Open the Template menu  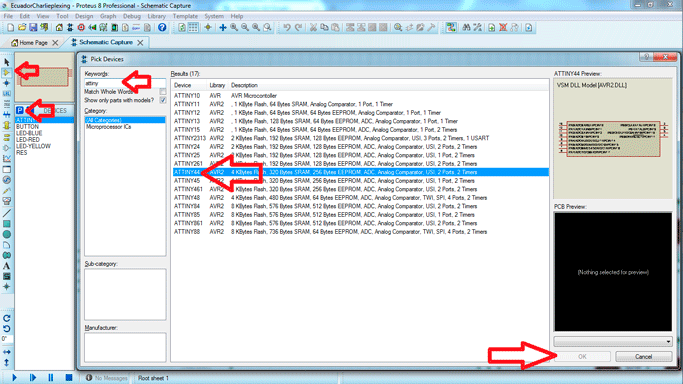tap(185, 16)
